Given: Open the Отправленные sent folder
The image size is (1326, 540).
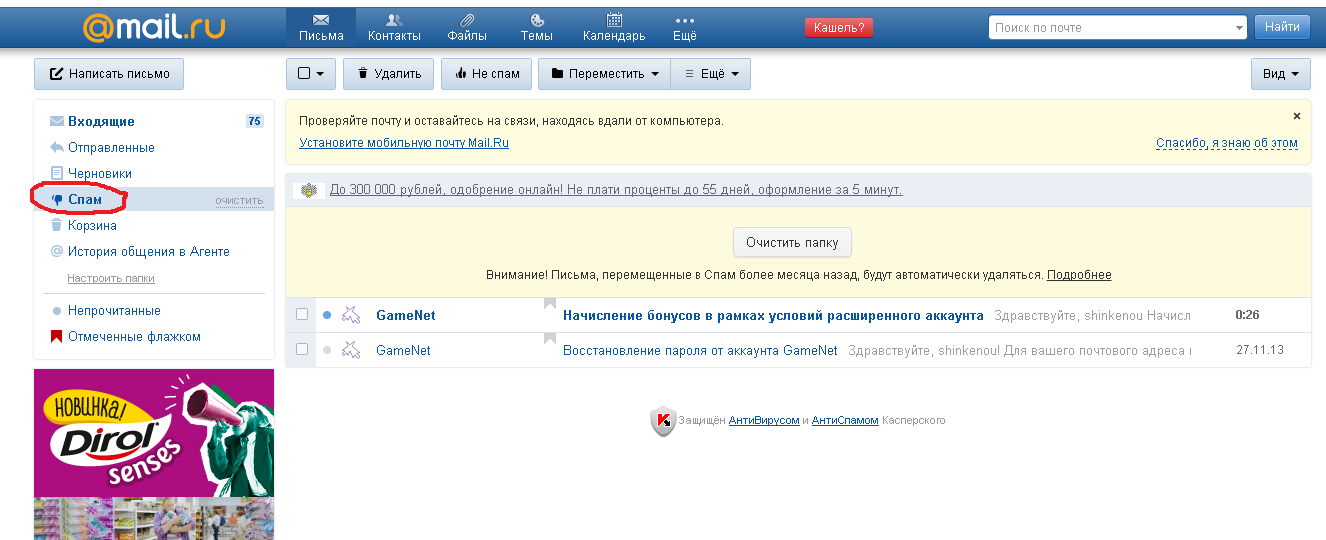Looking at the screenshot, I should pyautogui.click(x=111, y=148).
